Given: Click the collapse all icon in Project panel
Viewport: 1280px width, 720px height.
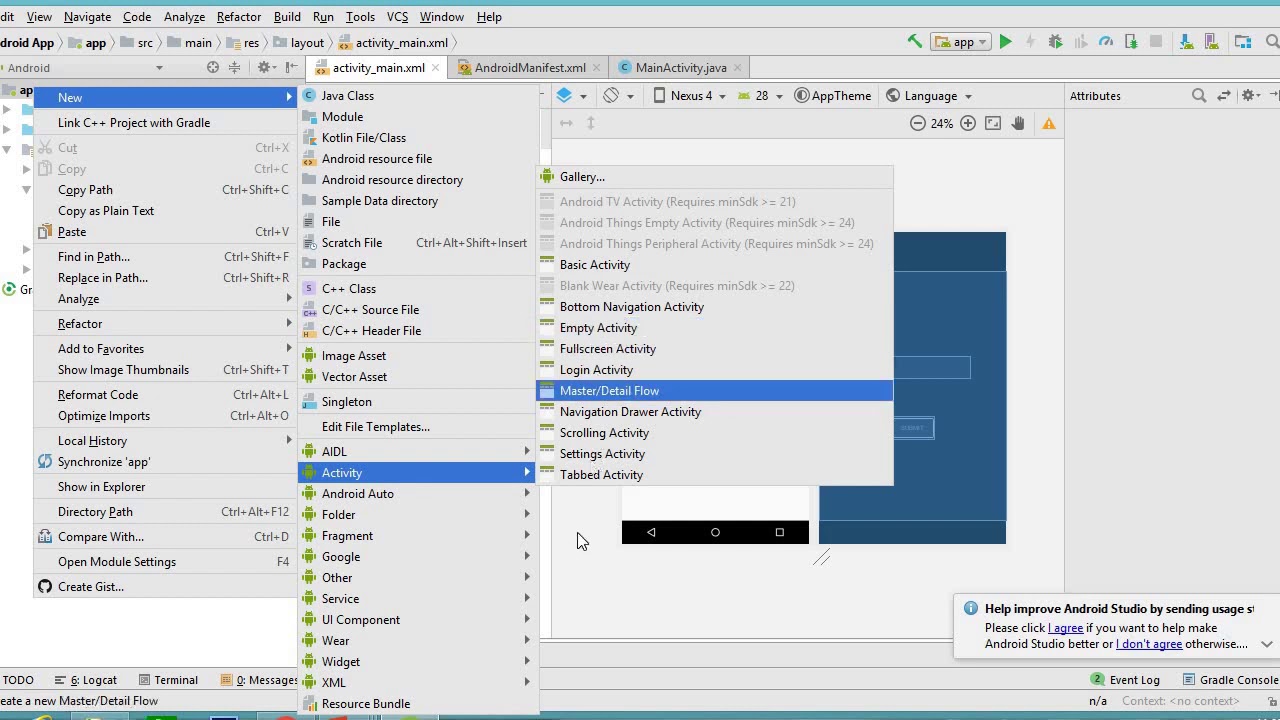Looking at the screenshot, I should [x=235, y=67].
